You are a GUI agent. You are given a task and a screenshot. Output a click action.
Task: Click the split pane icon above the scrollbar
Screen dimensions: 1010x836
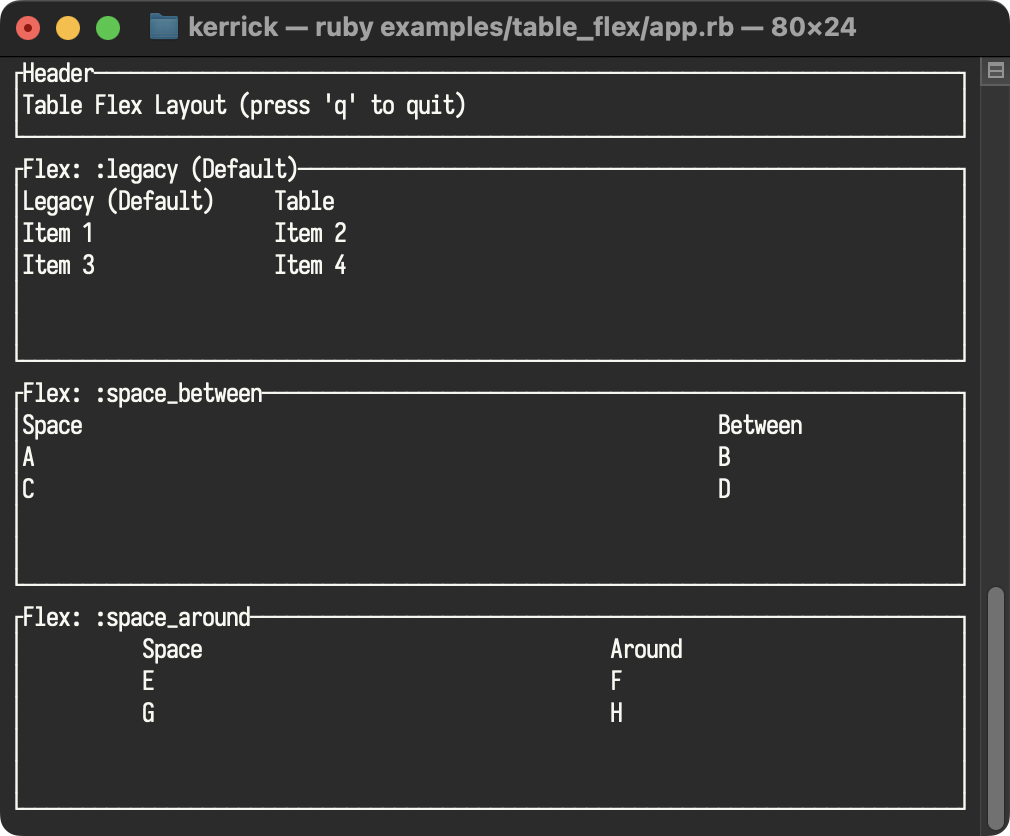pyautogui.click(x=995, y=70)
